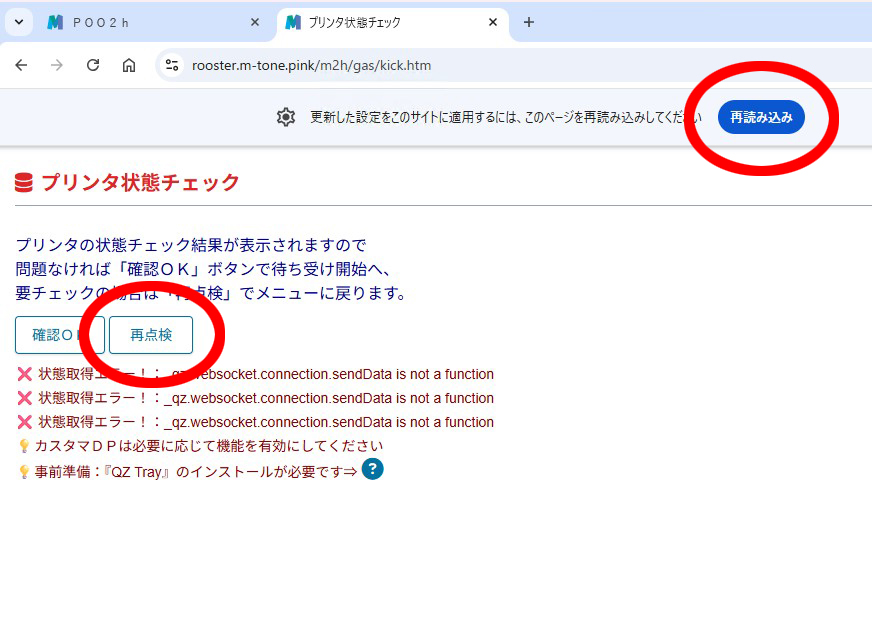872x640 pixels.
Task: Go to the browser home page
Action: (129, 65)
